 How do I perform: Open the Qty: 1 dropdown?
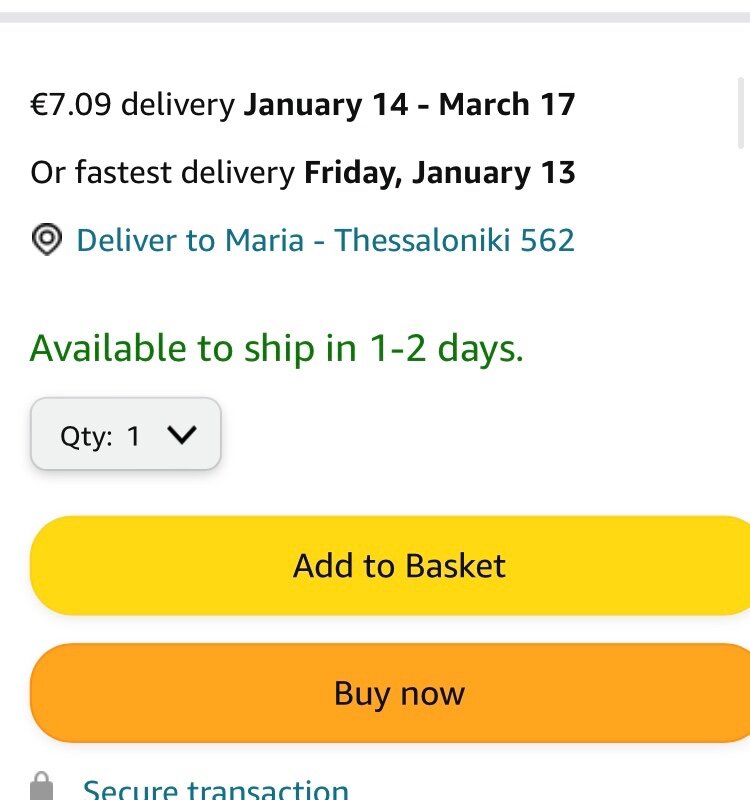[126, 434]
